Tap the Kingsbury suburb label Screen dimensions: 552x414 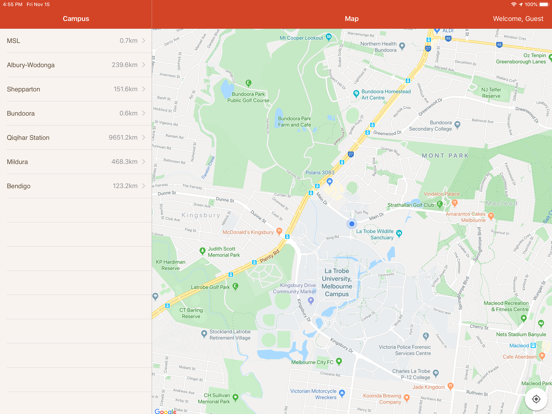tap(201, 215)
